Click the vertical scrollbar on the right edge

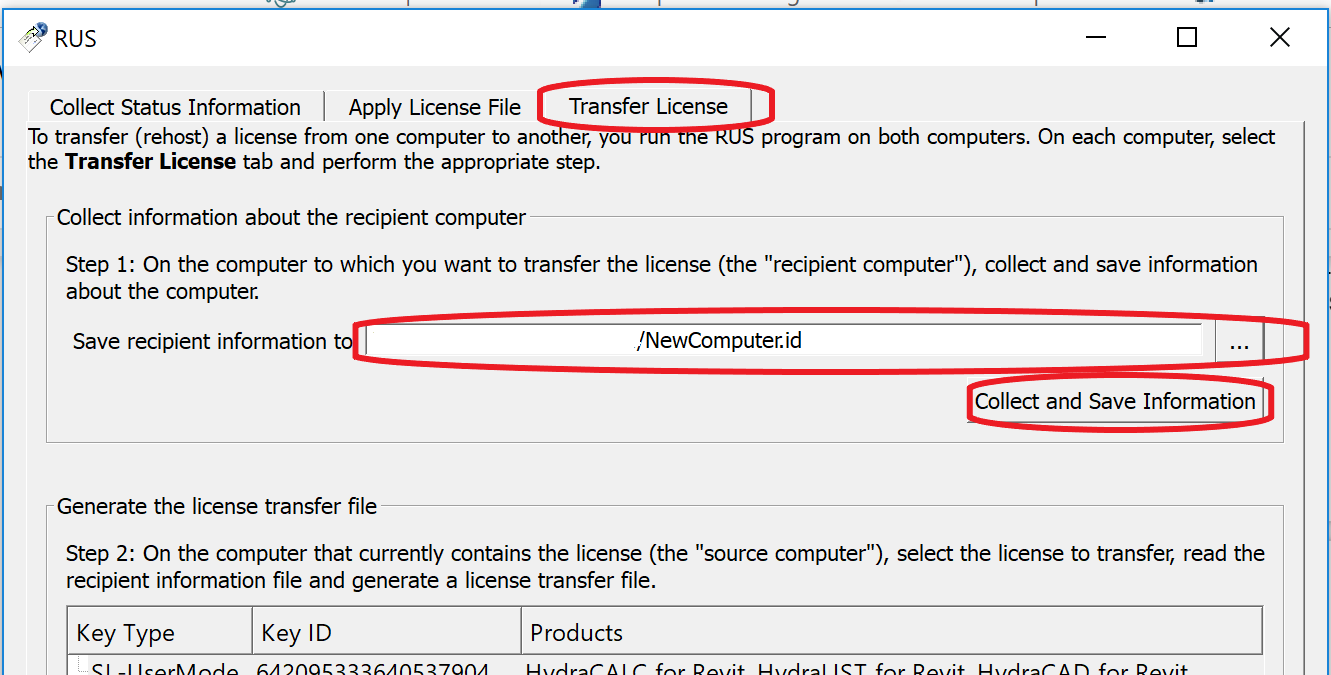[x=1316, y=400]
